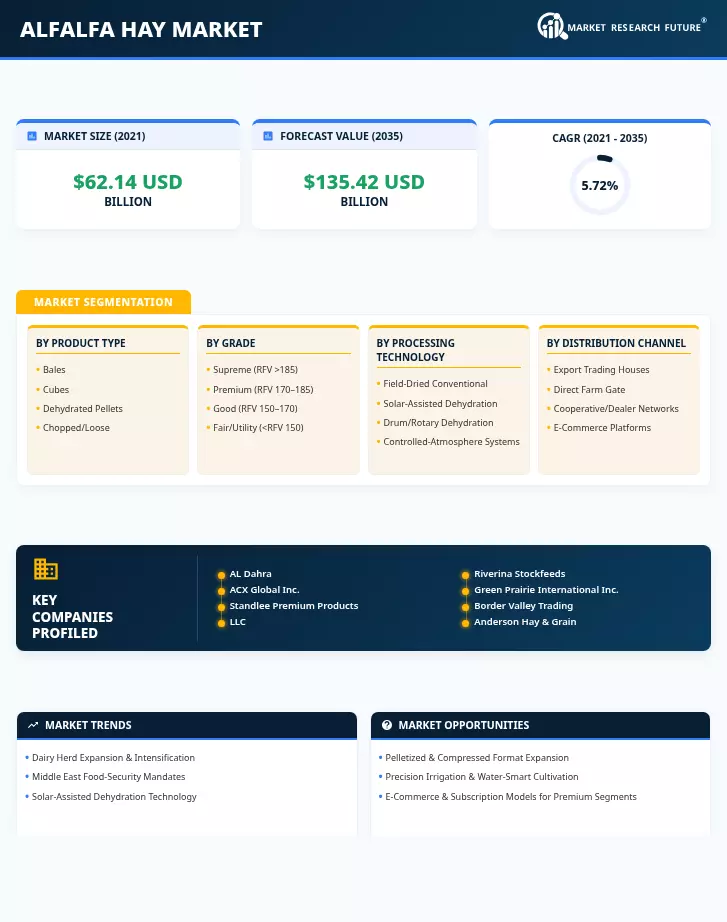The height and width of the screenshot is (922, 727).
Task: Click Precision Irrigation & Water-Smart Cultivation opportunity
Action: click(481, 777)
